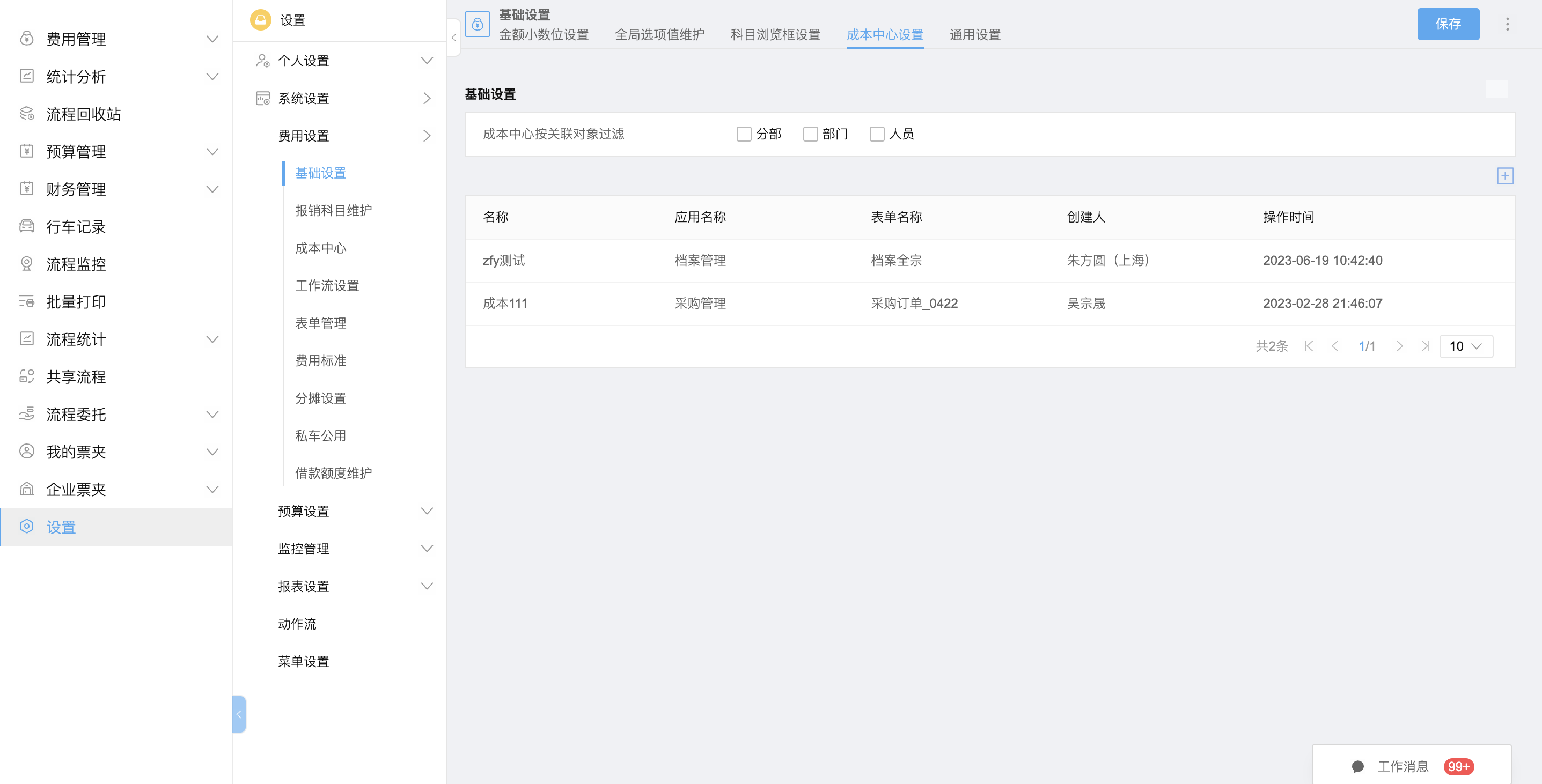1542x784 pixels.
Task: Open 工作流设置 in the settings menu
Action: (x=327, y=285)
